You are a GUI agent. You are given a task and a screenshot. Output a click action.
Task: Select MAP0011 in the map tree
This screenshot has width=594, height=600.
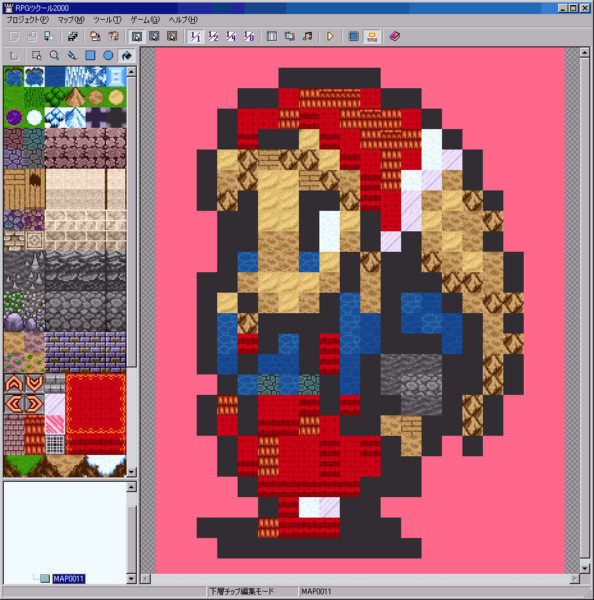(69, 579)
